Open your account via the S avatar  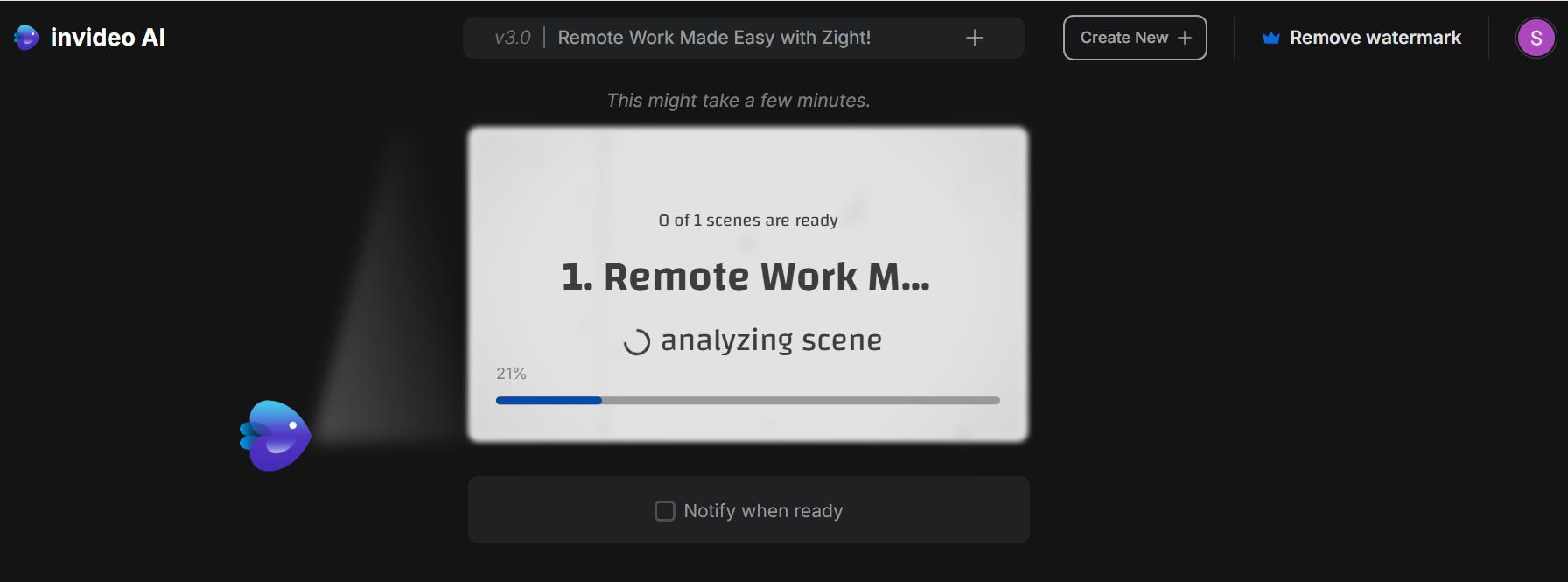click(1536, 37)
